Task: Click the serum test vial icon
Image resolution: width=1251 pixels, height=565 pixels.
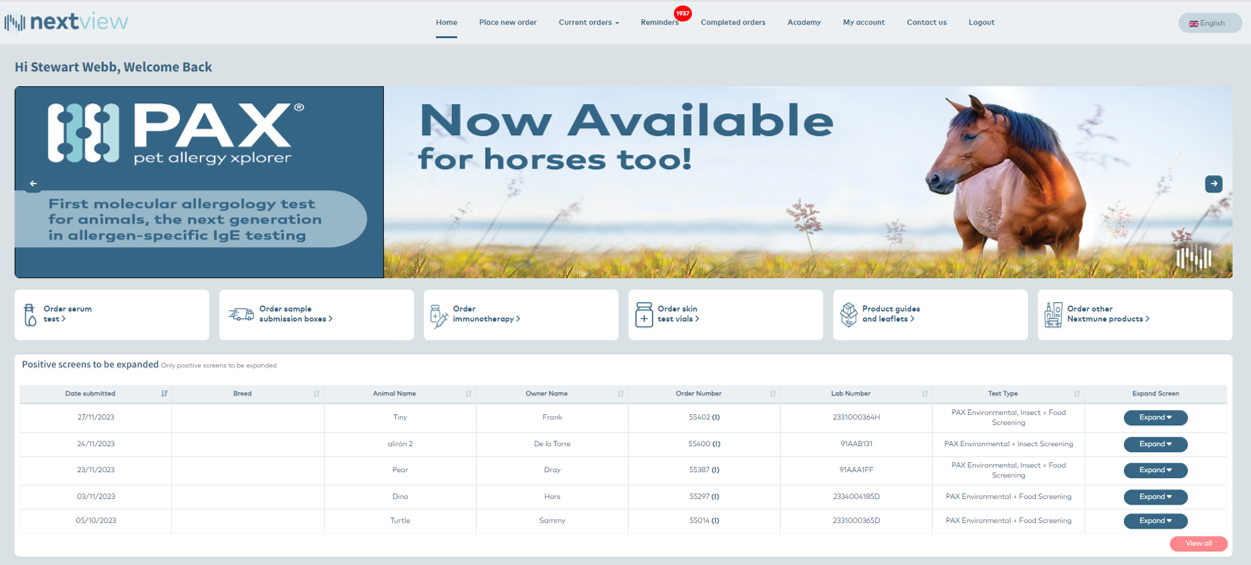Action: point(30,315)
